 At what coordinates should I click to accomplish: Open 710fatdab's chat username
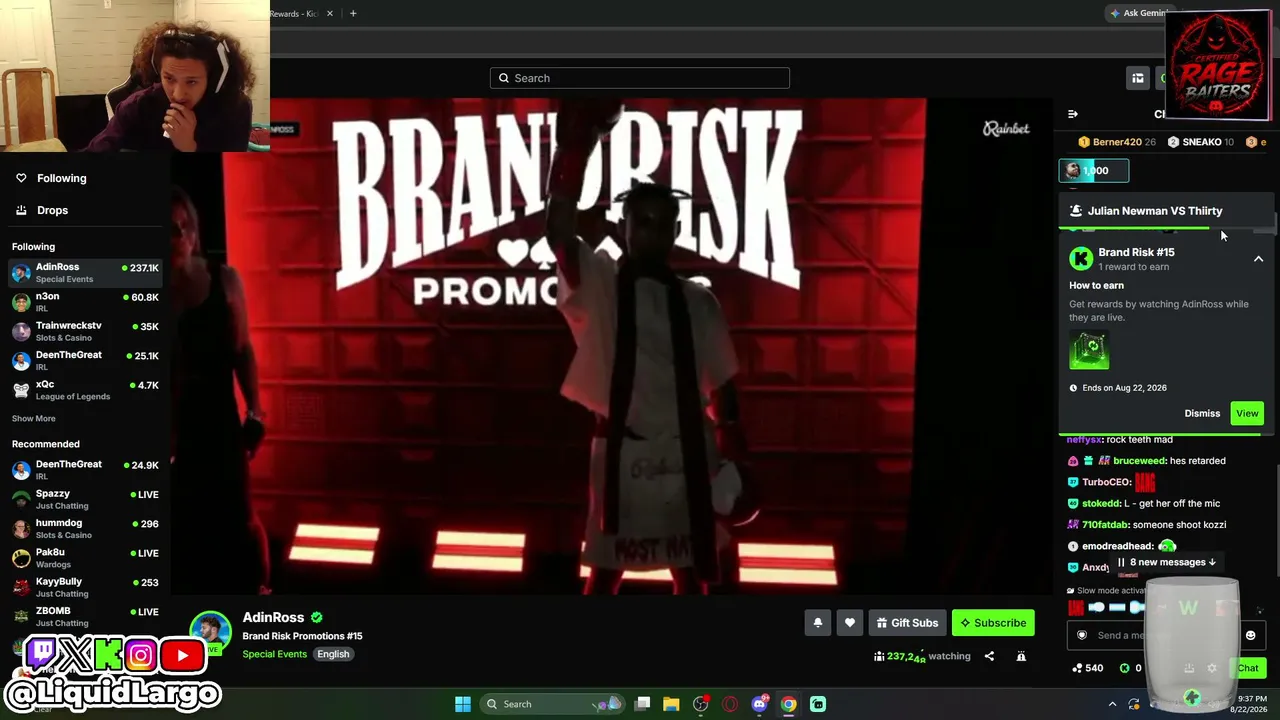[1105, 525]
